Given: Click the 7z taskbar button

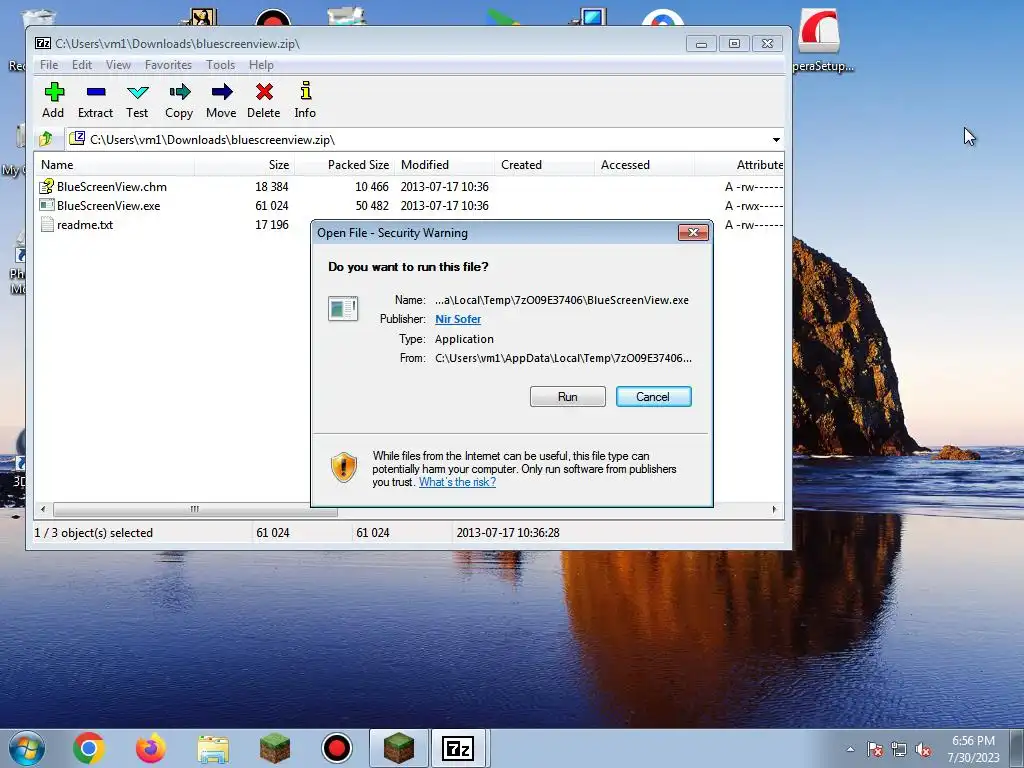Looking at the screenshot, I should click(x=458, y=748).
